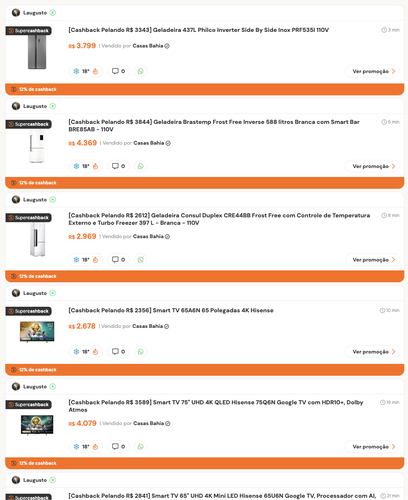Open comments on the Hisense 65A6N TV deal

pos(118,351)
